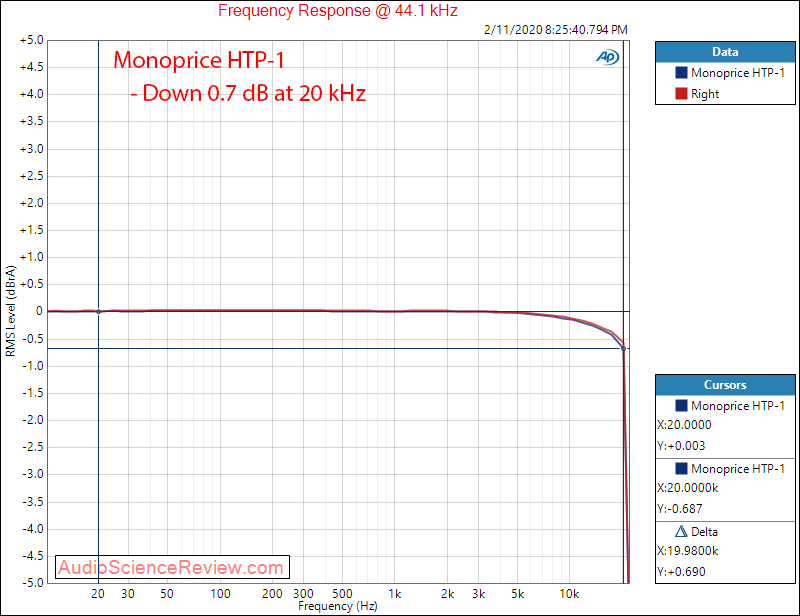Click the 'Right' legend label
This screenshot has width=800, height=616.
tap(705, 94)
